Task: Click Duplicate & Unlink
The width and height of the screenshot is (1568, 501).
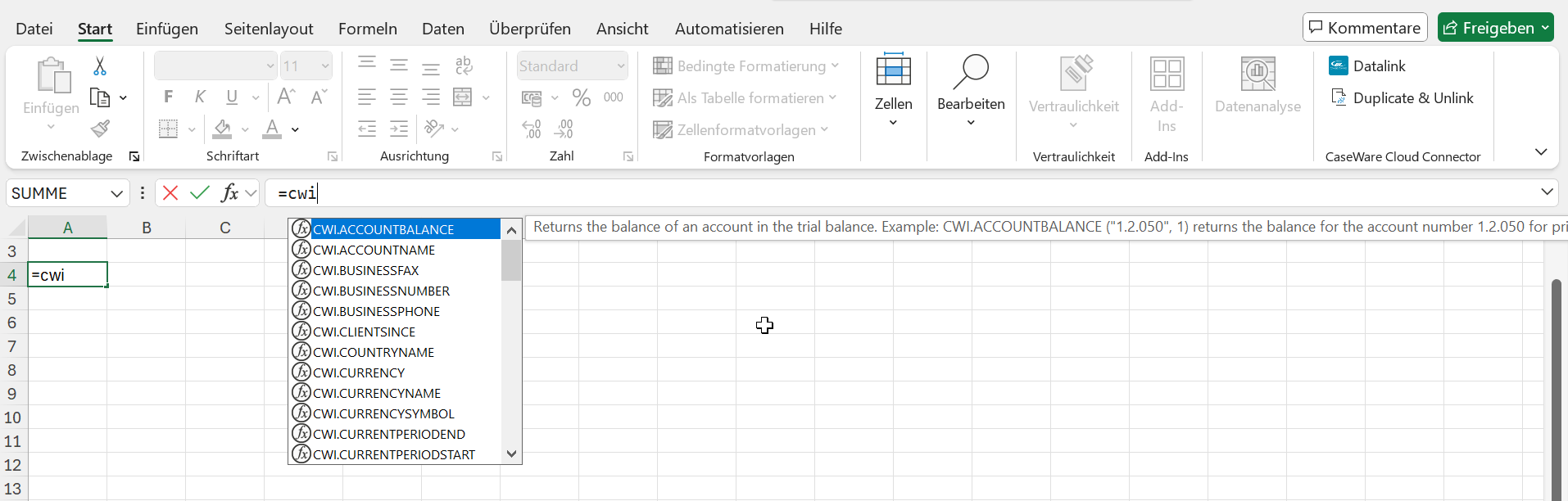Action: click(1402, 97)
